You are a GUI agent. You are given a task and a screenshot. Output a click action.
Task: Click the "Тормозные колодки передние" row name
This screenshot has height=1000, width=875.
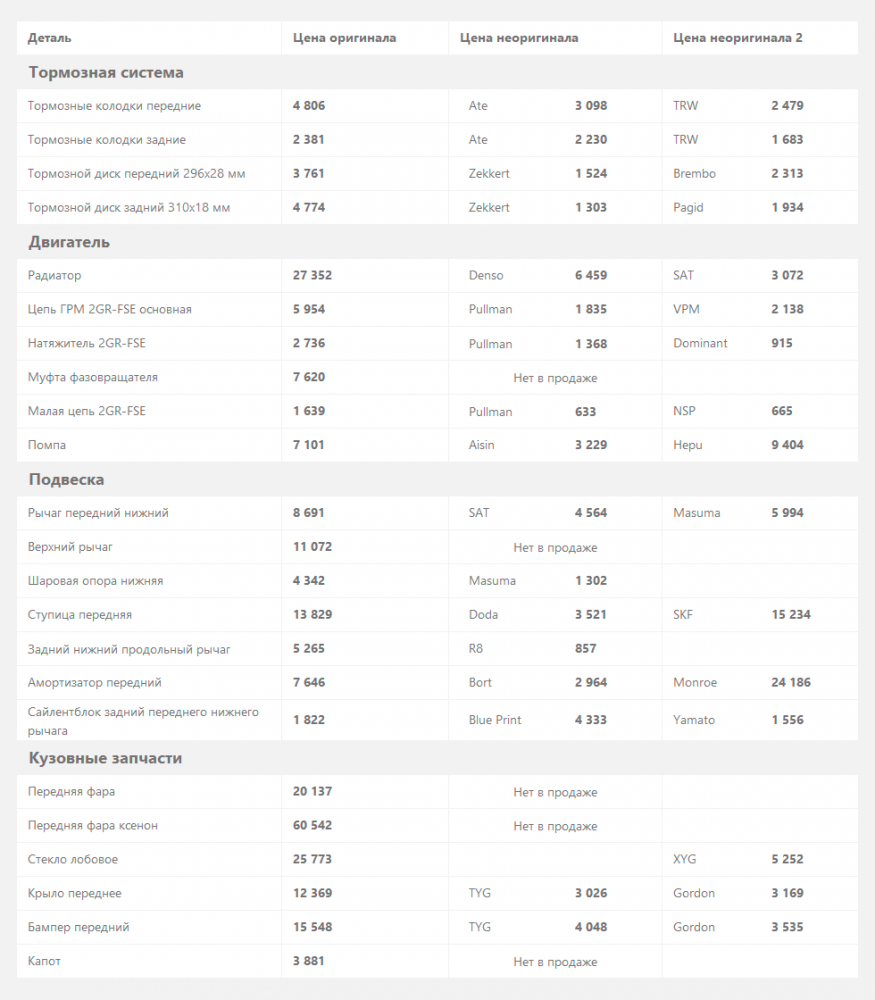click(x=114, y=106)
